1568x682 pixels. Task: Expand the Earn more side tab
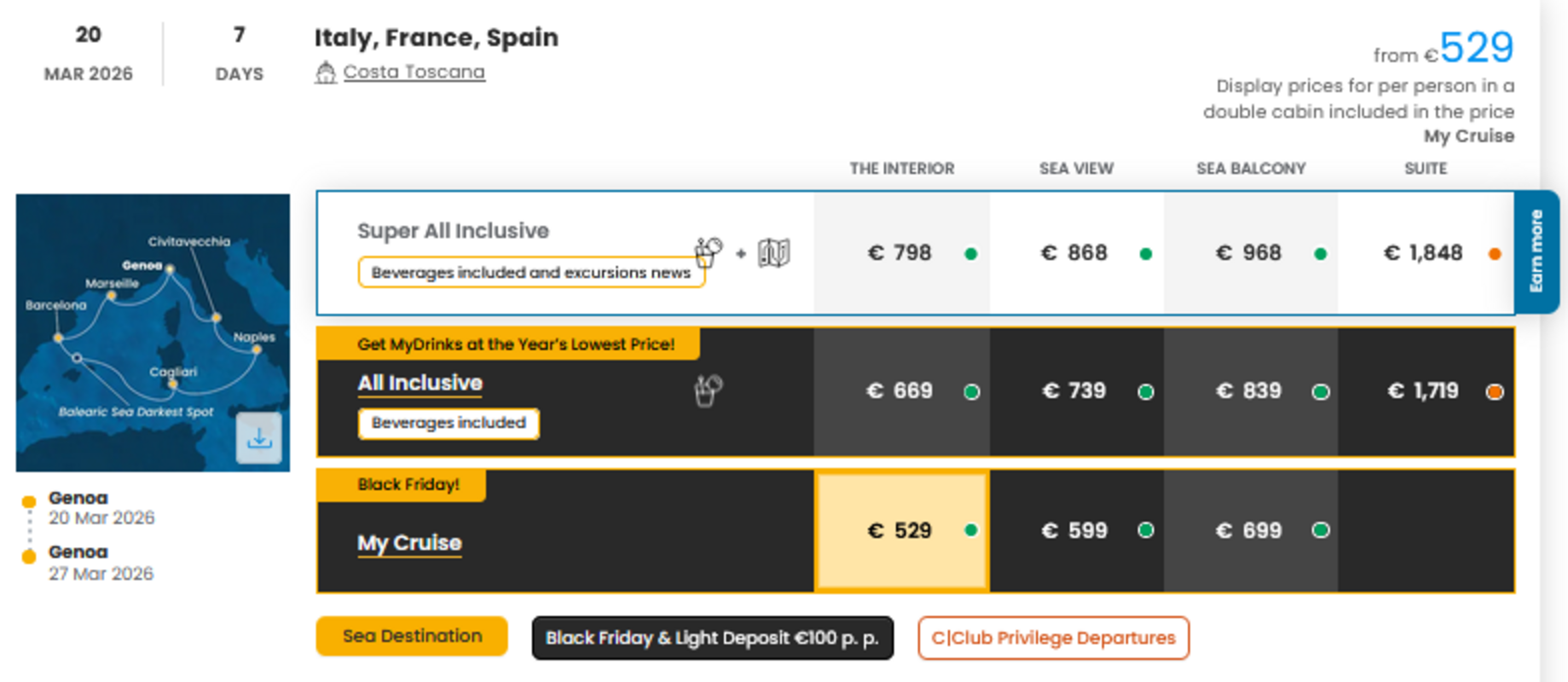pos(1536,251)
